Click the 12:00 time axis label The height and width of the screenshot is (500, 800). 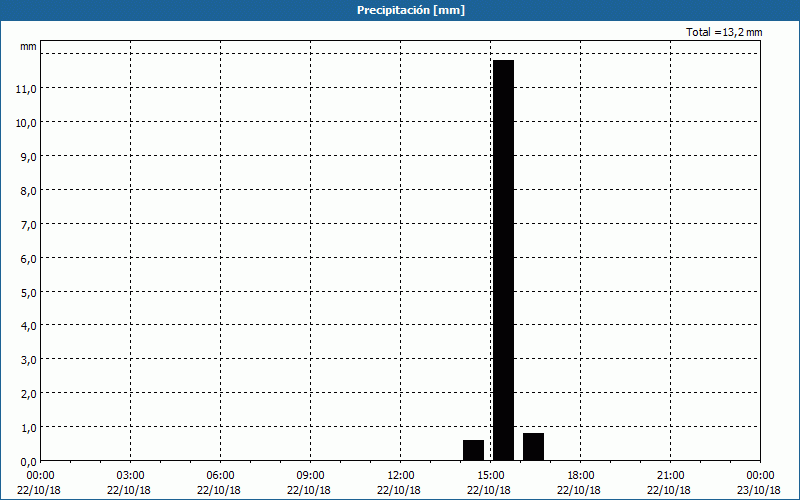[401, 476]
